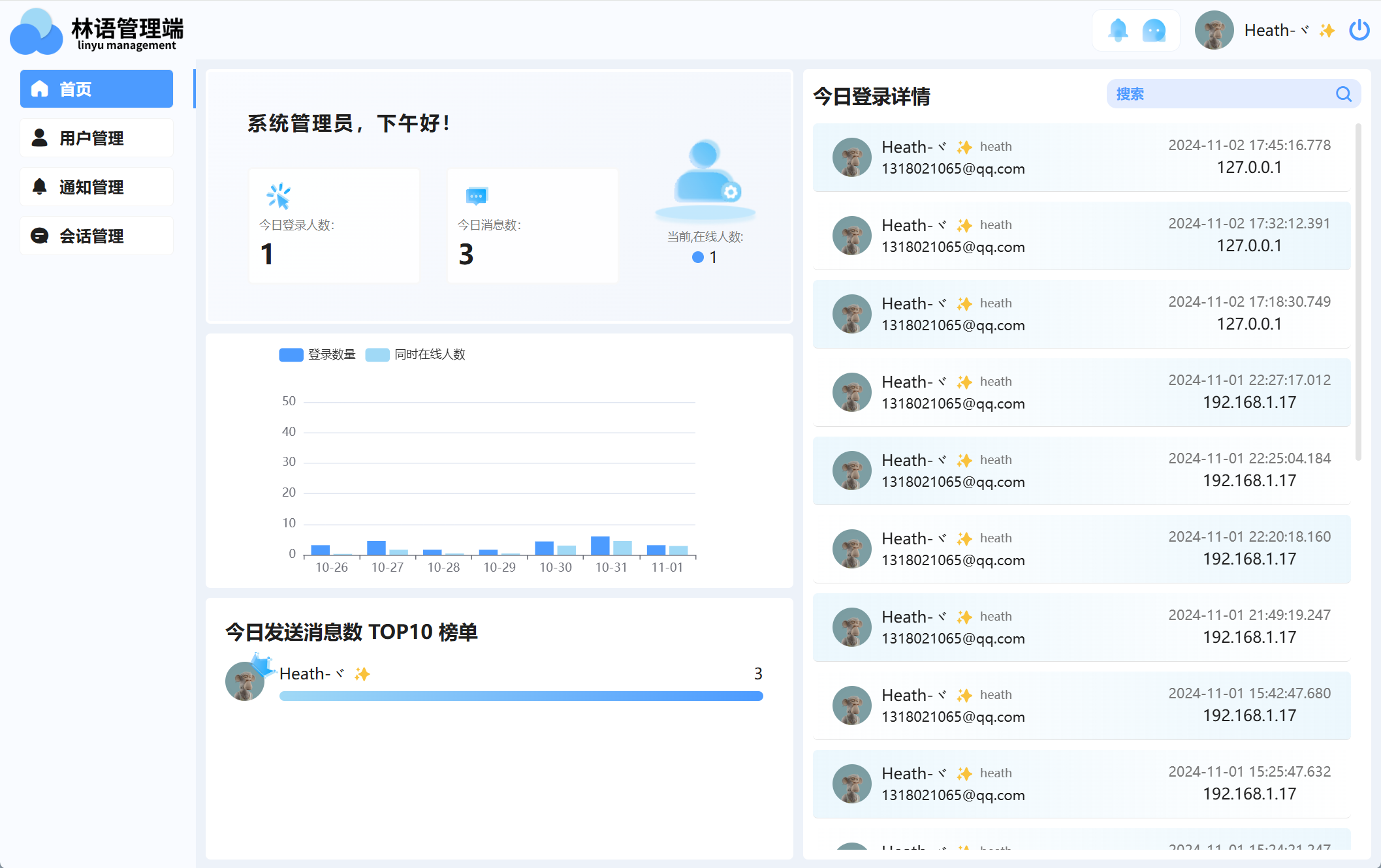
Task: Select login entry at 2024-11-01 22:20:18.160
Action: pos(1081,549)
